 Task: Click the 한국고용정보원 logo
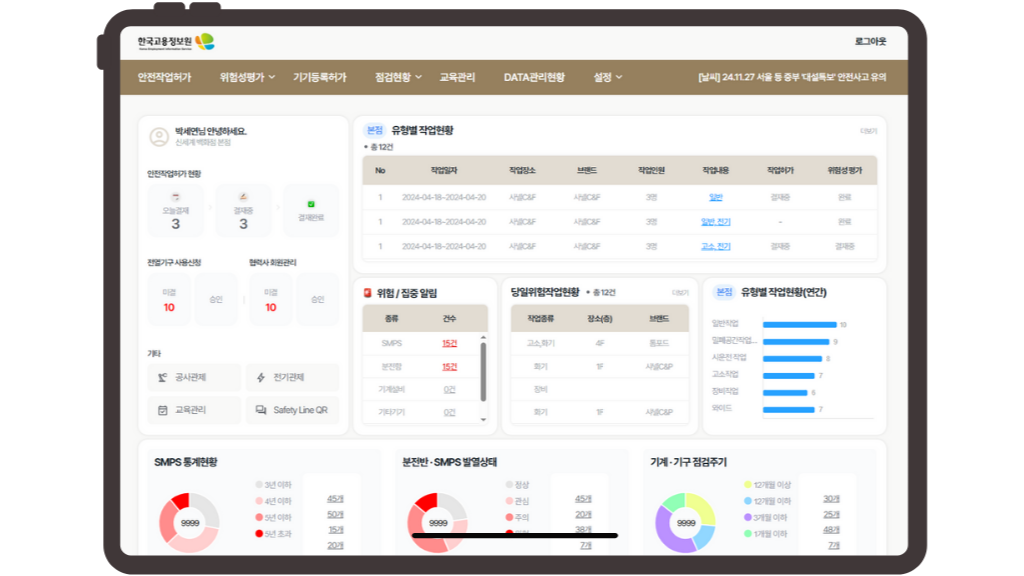pos(175,41)
